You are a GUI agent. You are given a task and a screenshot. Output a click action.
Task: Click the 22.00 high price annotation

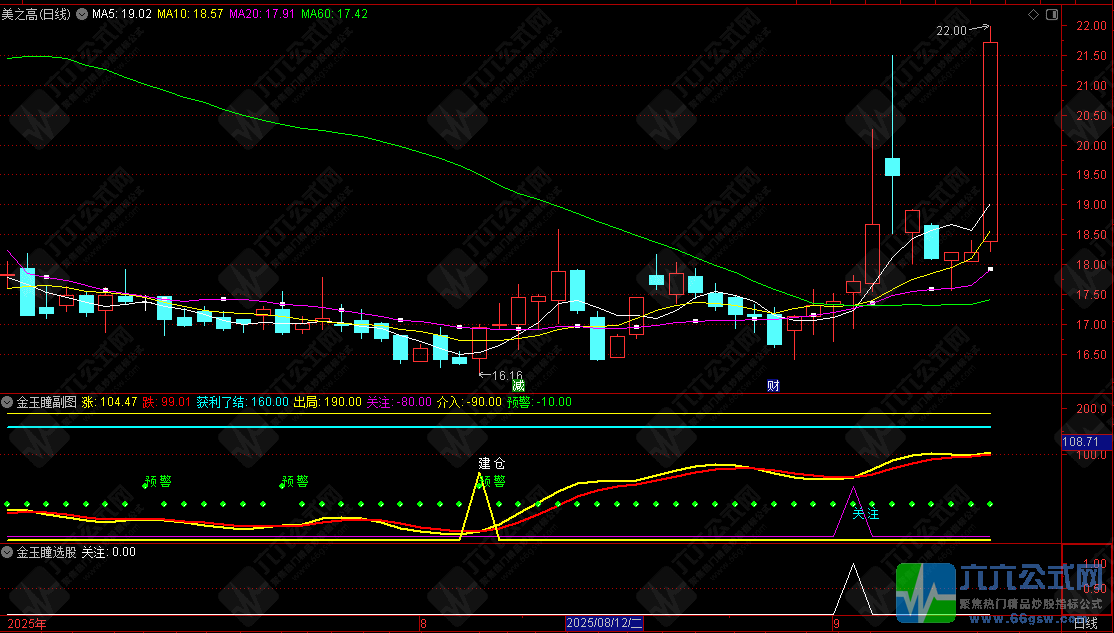click(x=951, y=31)
